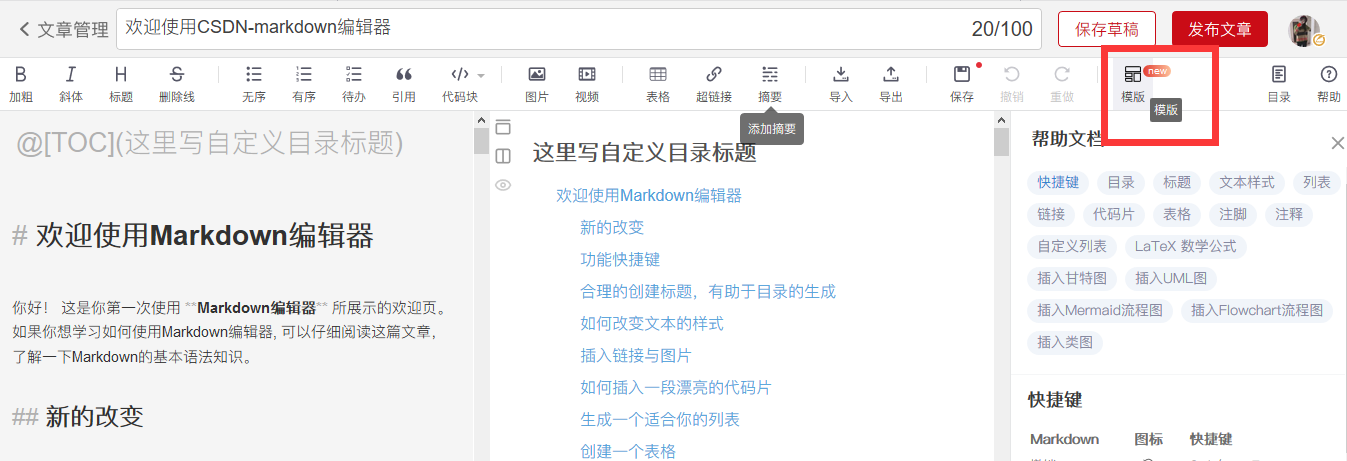Insert an image (图片)
This screenshot has width=1347, height=461.
537,84
